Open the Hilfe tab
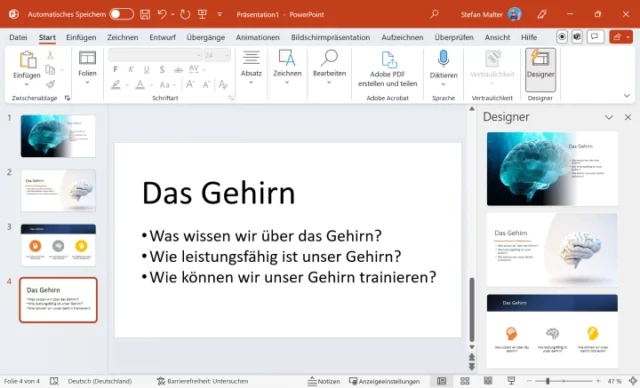Screen dimensions: 640x388 click(x=529, y=37)
